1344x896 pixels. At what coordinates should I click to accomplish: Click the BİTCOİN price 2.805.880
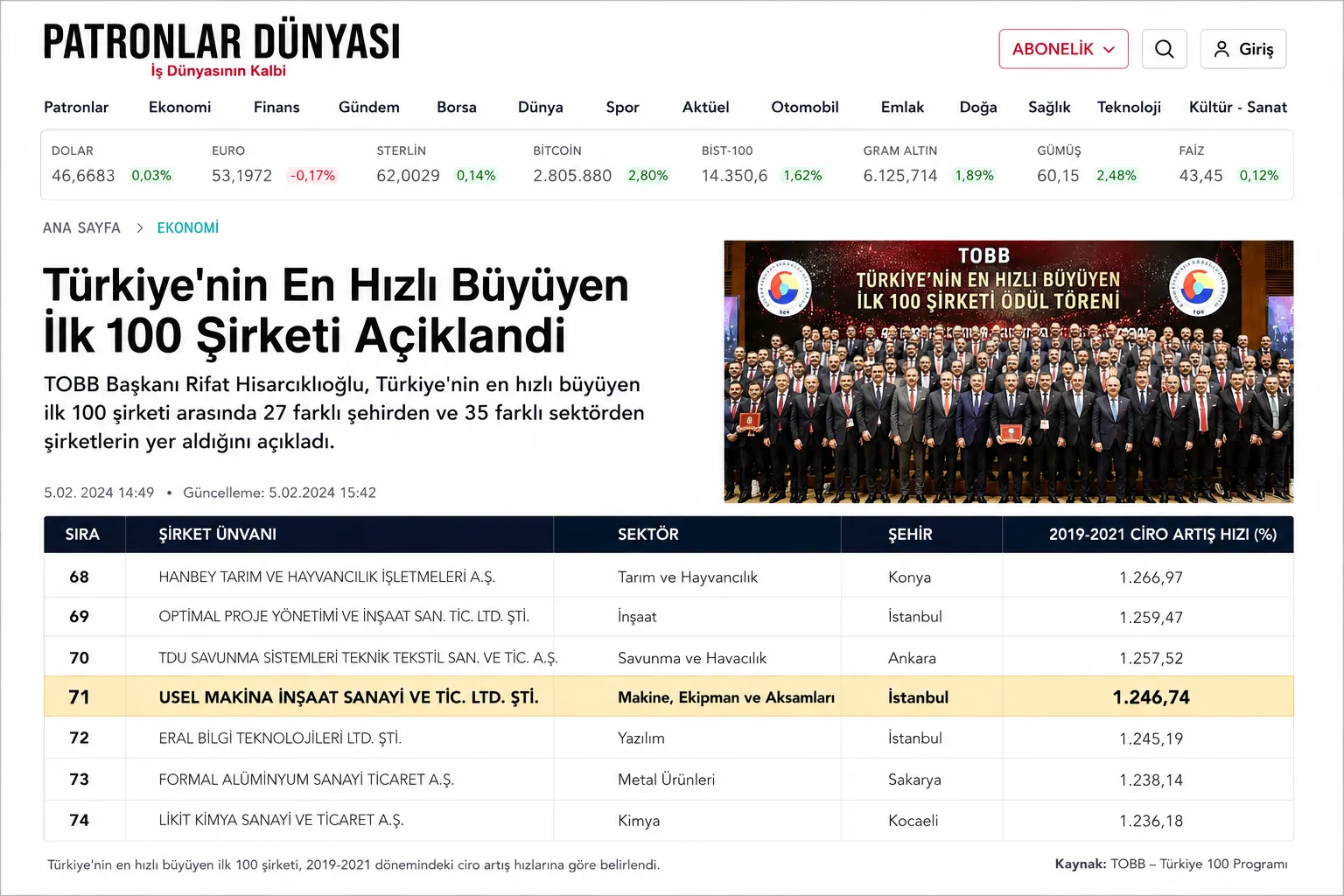pos(572,176)
